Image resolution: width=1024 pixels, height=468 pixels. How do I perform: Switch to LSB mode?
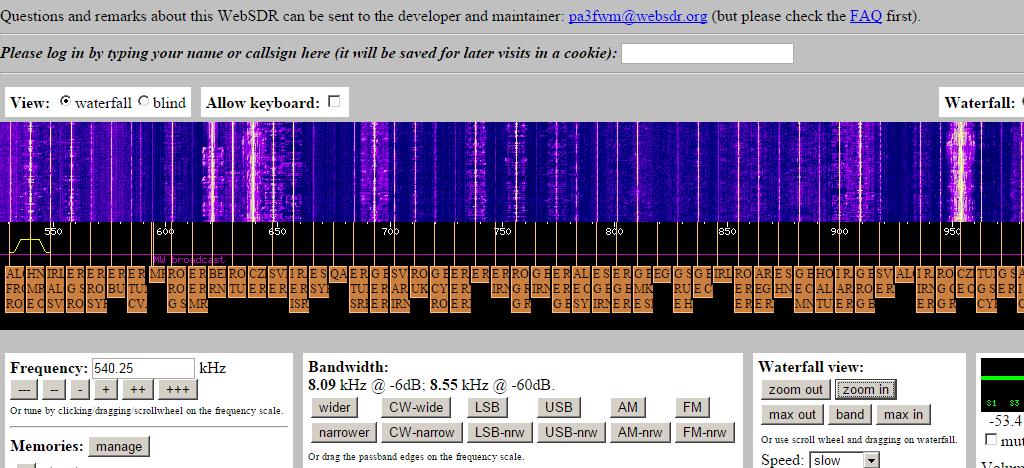[488, 408]
